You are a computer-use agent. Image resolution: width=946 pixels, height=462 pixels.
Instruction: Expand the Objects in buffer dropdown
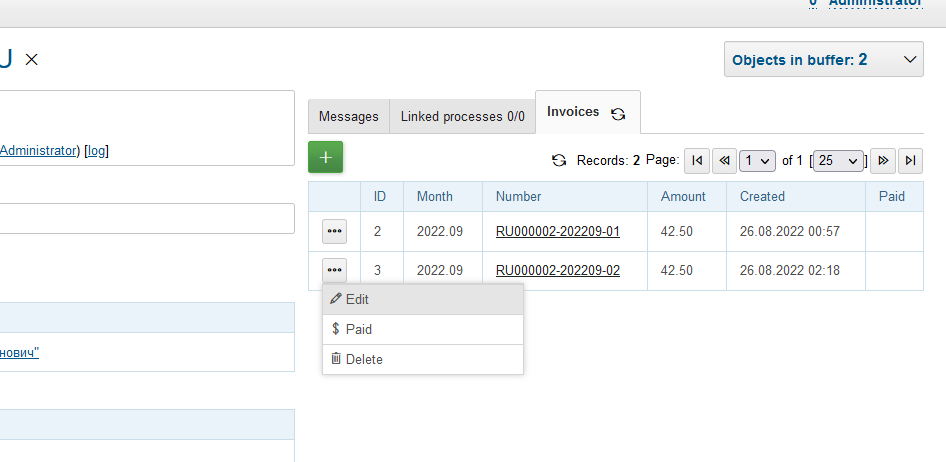(x=823, y=60)
